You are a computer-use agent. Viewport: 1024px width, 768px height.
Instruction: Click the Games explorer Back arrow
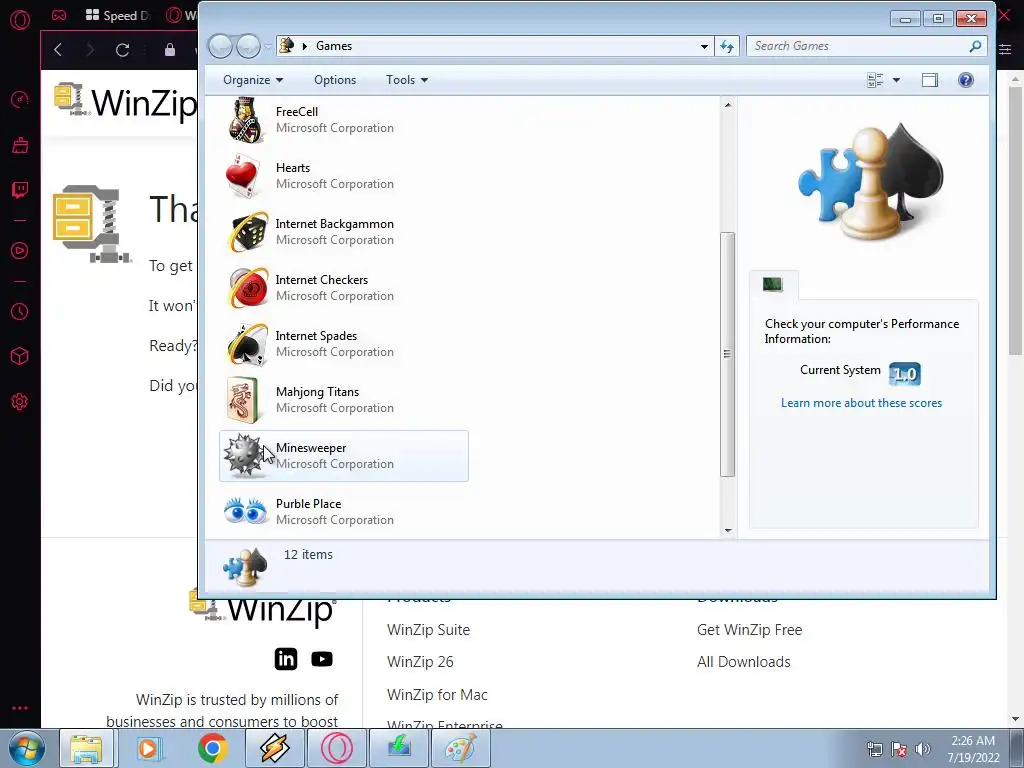coord(220,46)
